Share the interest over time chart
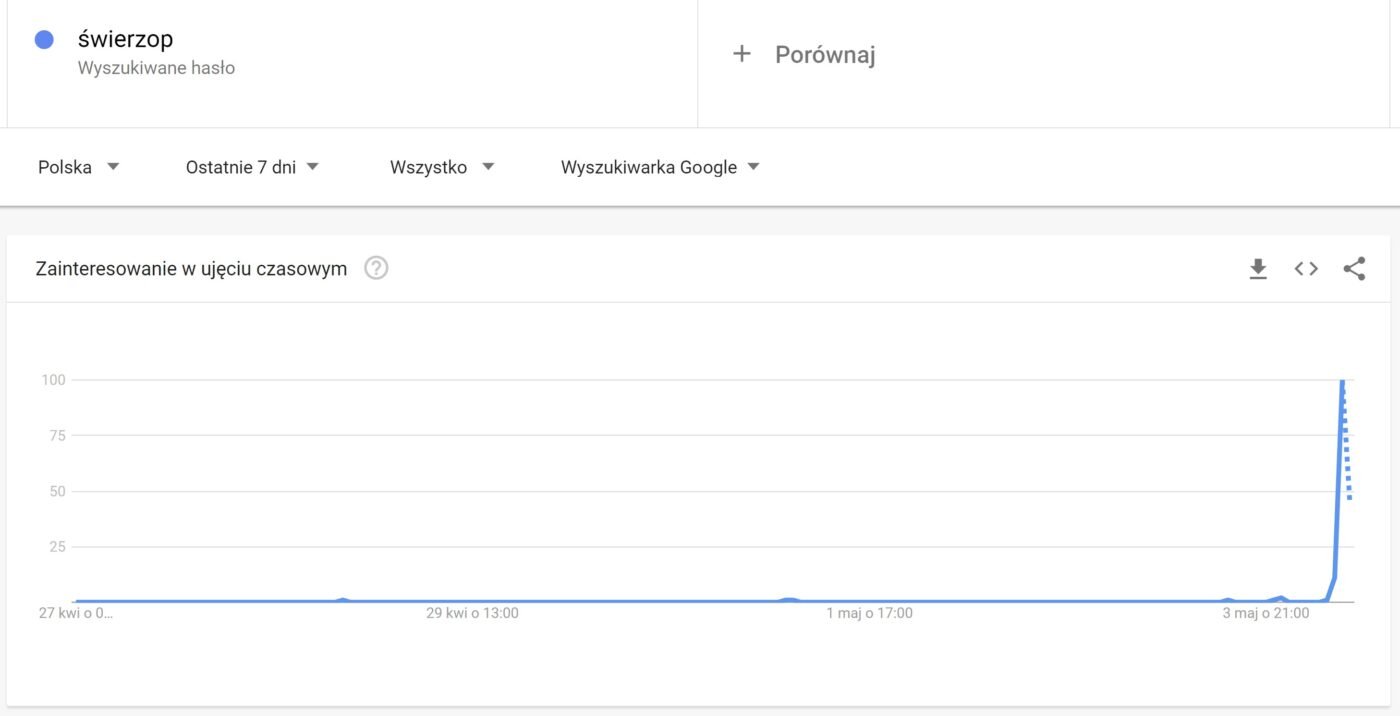 [x=1354, y=268]
